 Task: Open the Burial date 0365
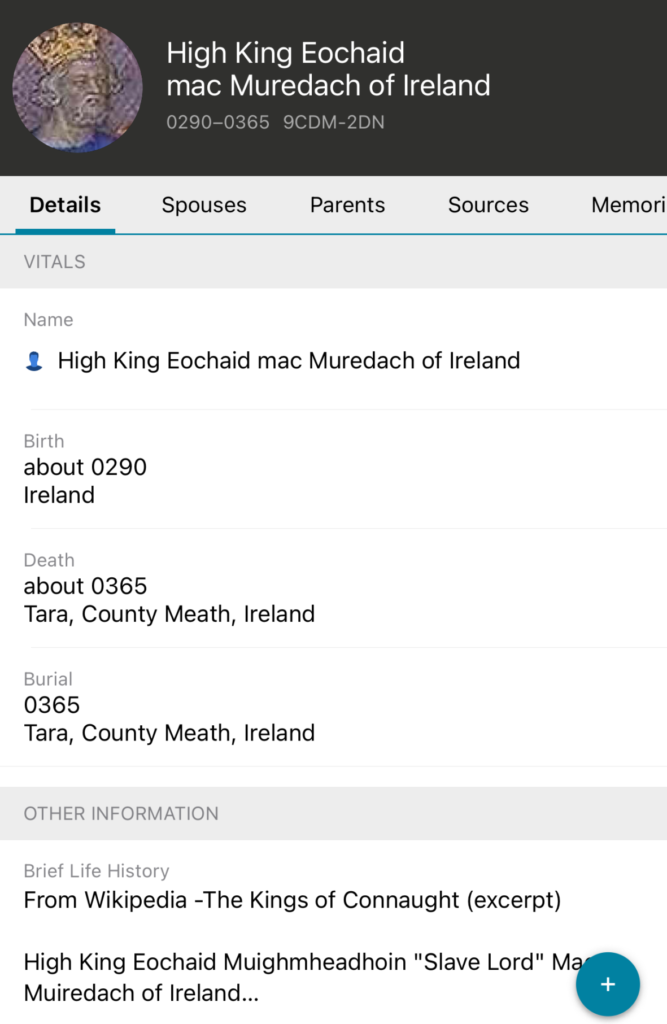coord(52,705)
